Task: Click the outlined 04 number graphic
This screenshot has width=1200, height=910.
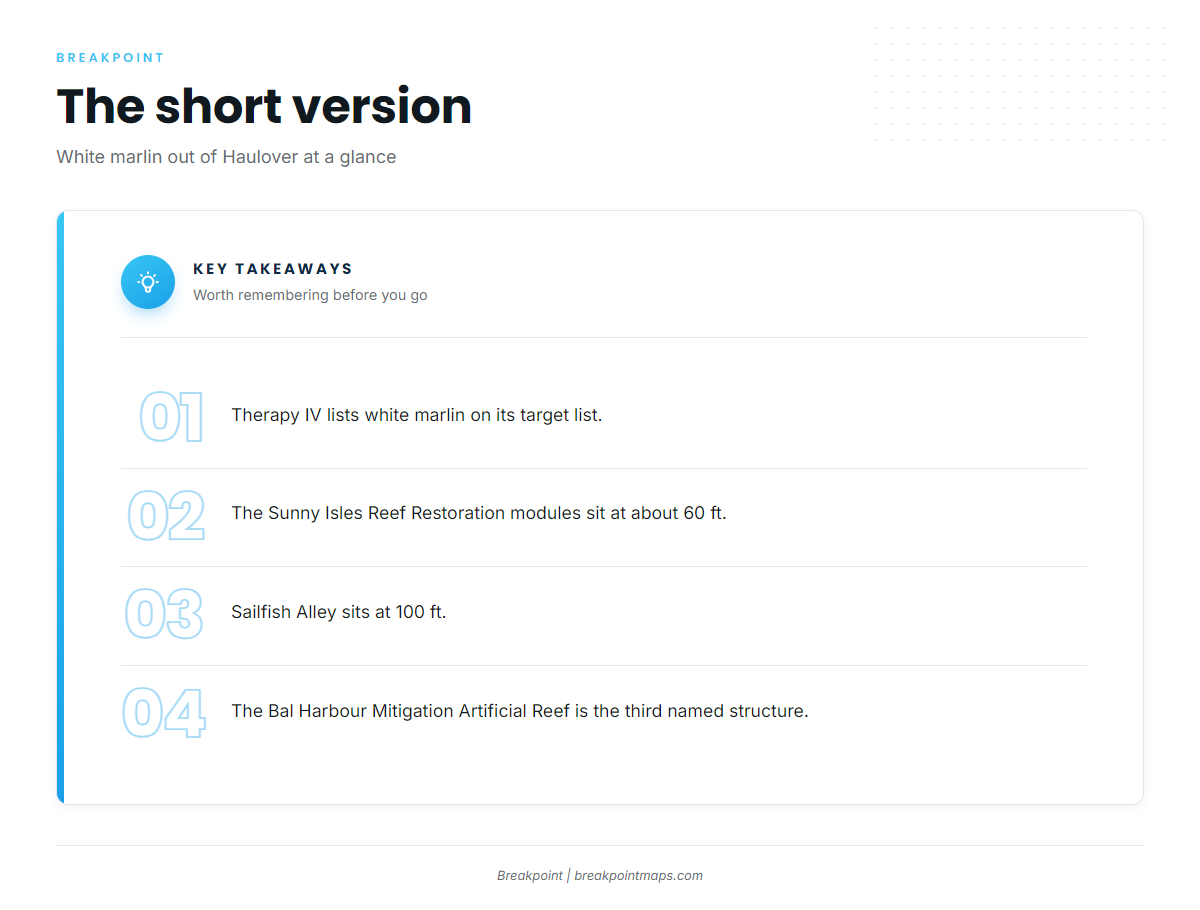Action: pos(164,714)
